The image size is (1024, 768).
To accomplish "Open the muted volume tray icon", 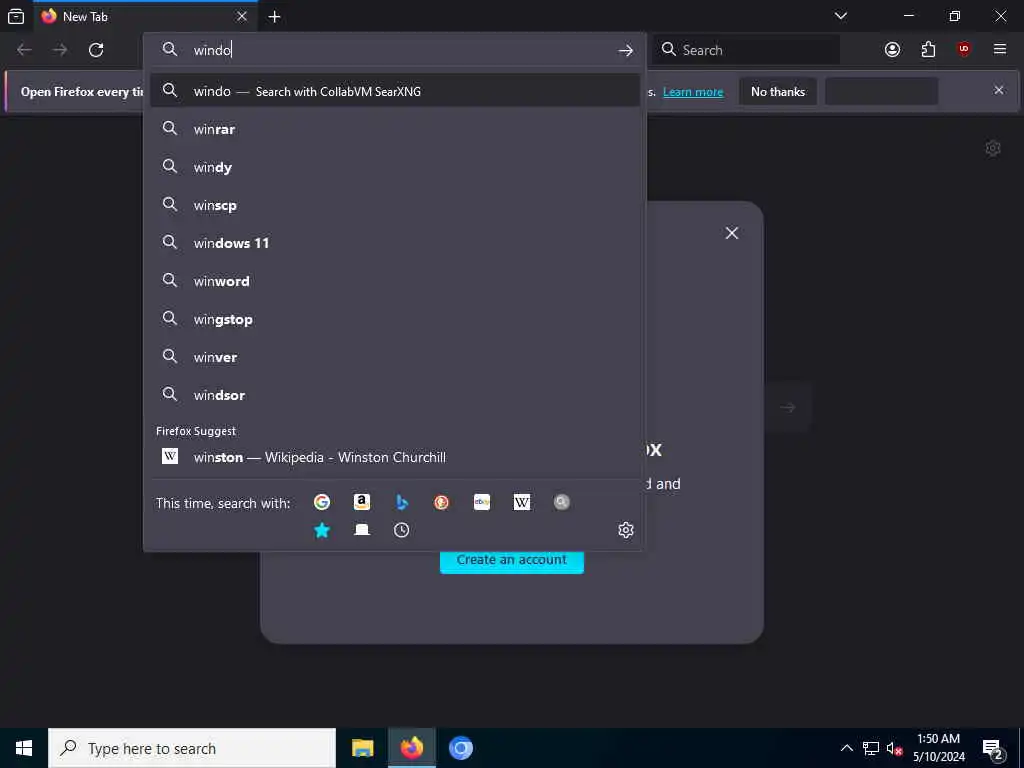I will click(894, 748).
